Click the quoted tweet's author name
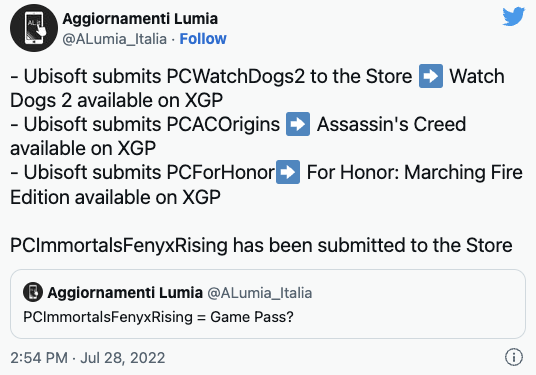 (125, 293)
